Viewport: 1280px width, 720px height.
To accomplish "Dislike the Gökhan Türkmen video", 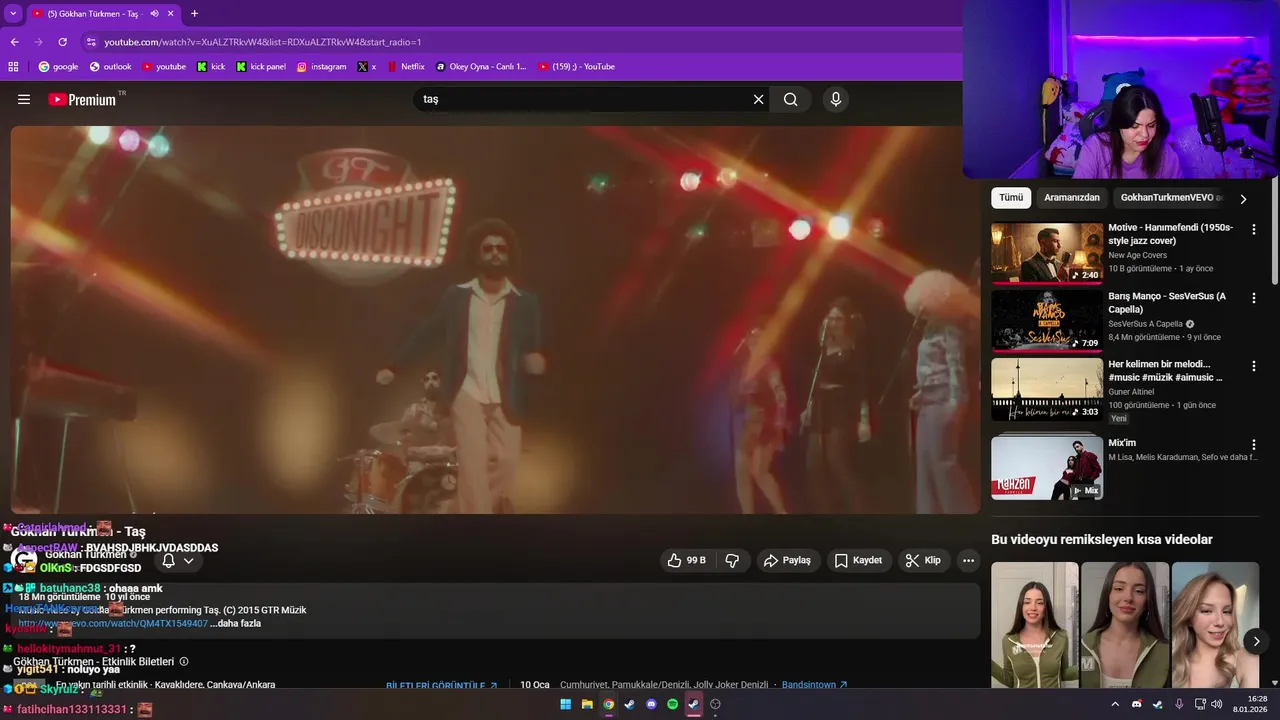I will coord(732,560).
